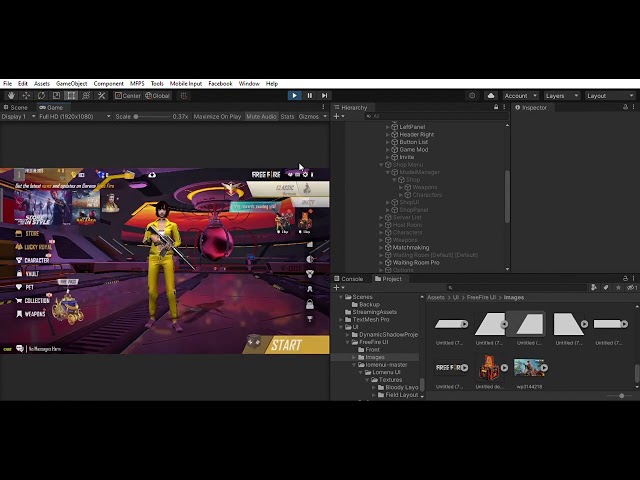Switch to the Scene tab
The width and height of the screenshot is (640, 480).
click(x=16, y=107)
